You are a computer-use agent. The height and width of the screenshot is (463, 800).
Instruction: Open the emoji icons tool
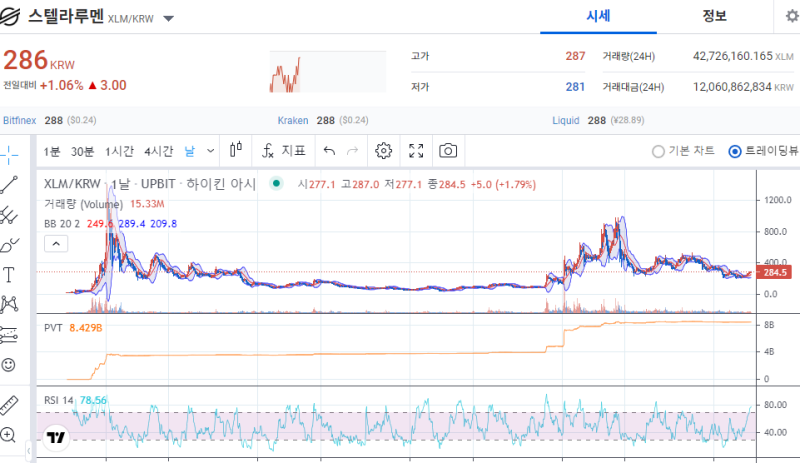click(x=9, y=364)
